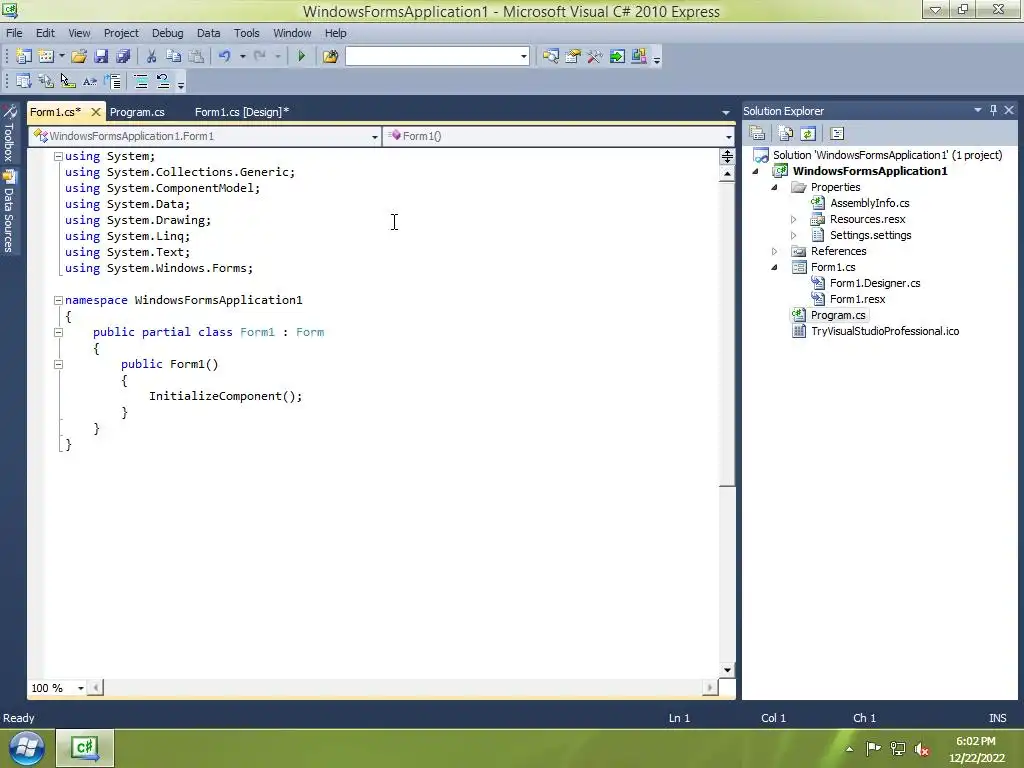The height and width of the screenshot is (768, 1024).
Task: Select Form1.Designer.cs in Solution Explorer
Action: [874, 283]
